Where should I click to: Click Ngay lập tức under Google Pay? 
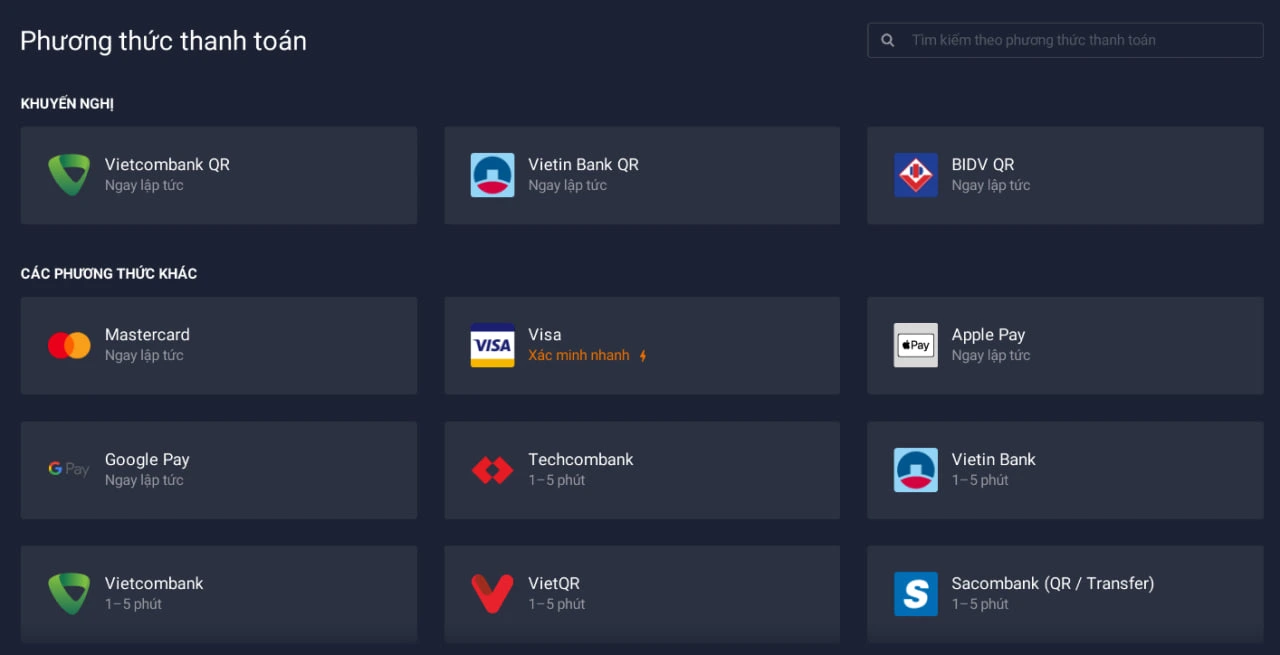tap(144, 480)
